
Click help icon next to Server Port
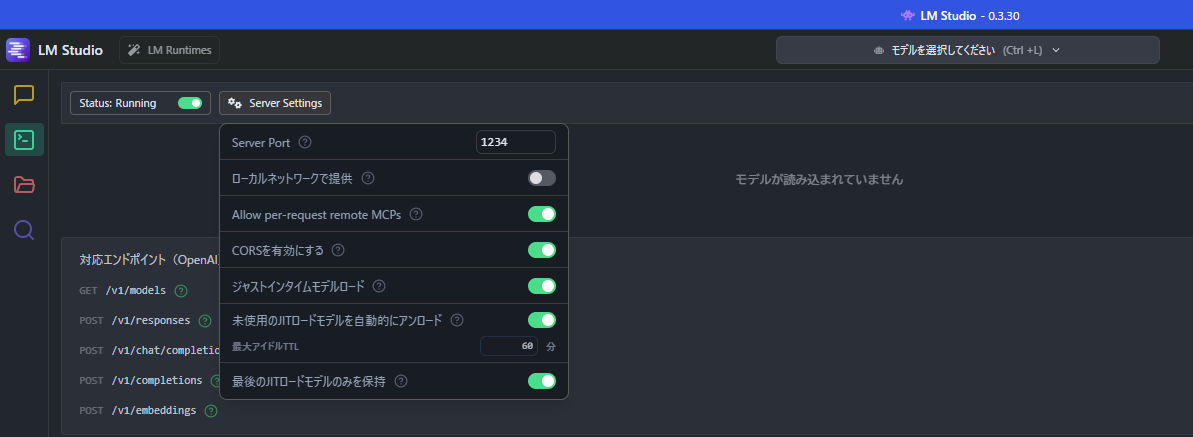point(305,143)
